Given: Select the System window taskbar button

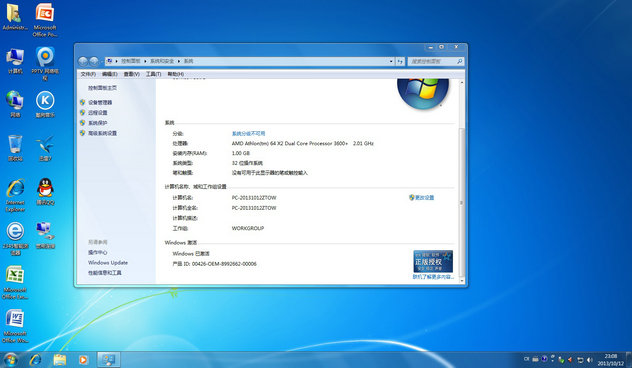Looking at the screenshot, I should 108,360.
